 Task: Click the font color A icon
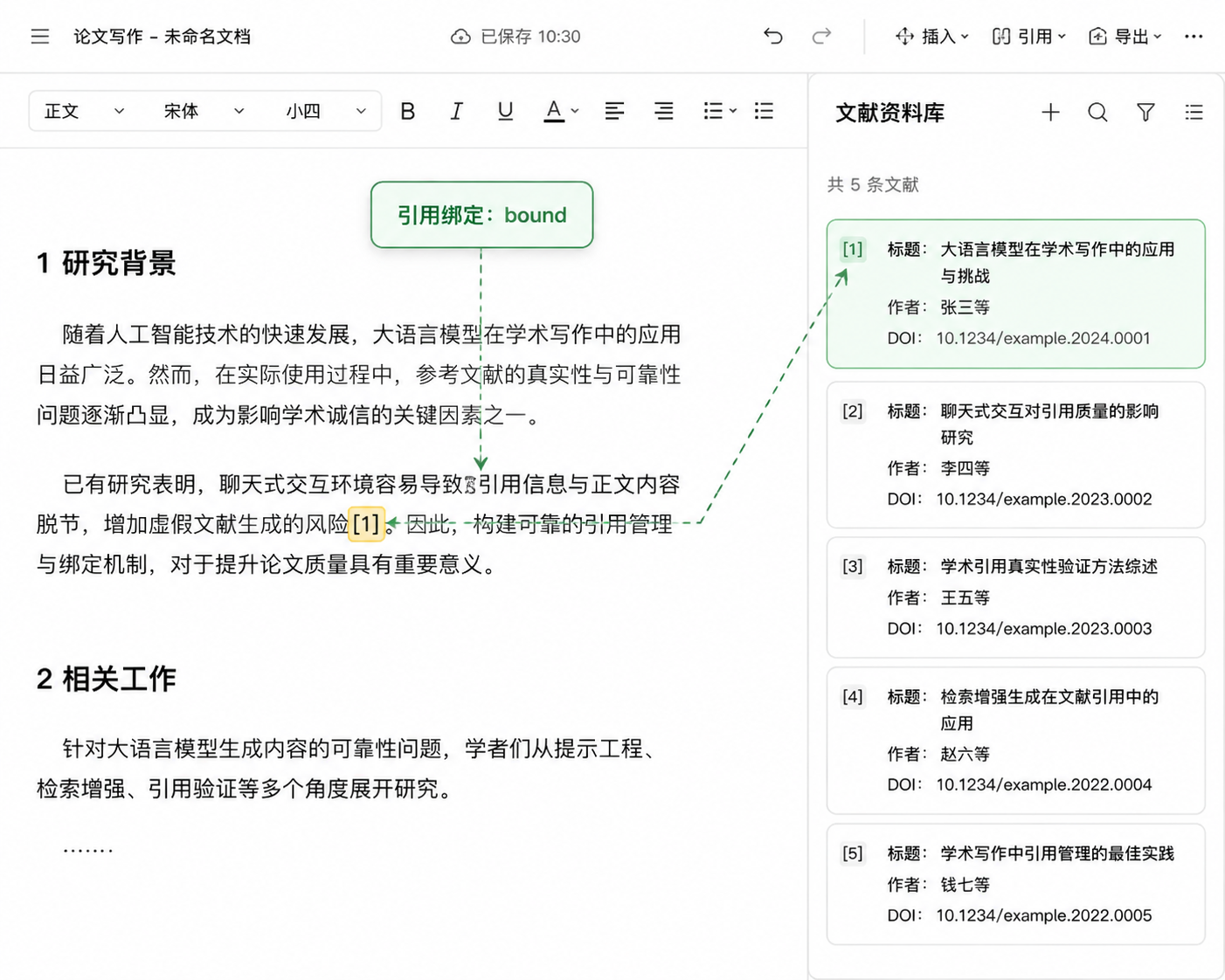pyautogui.click(x=554, y=111)
